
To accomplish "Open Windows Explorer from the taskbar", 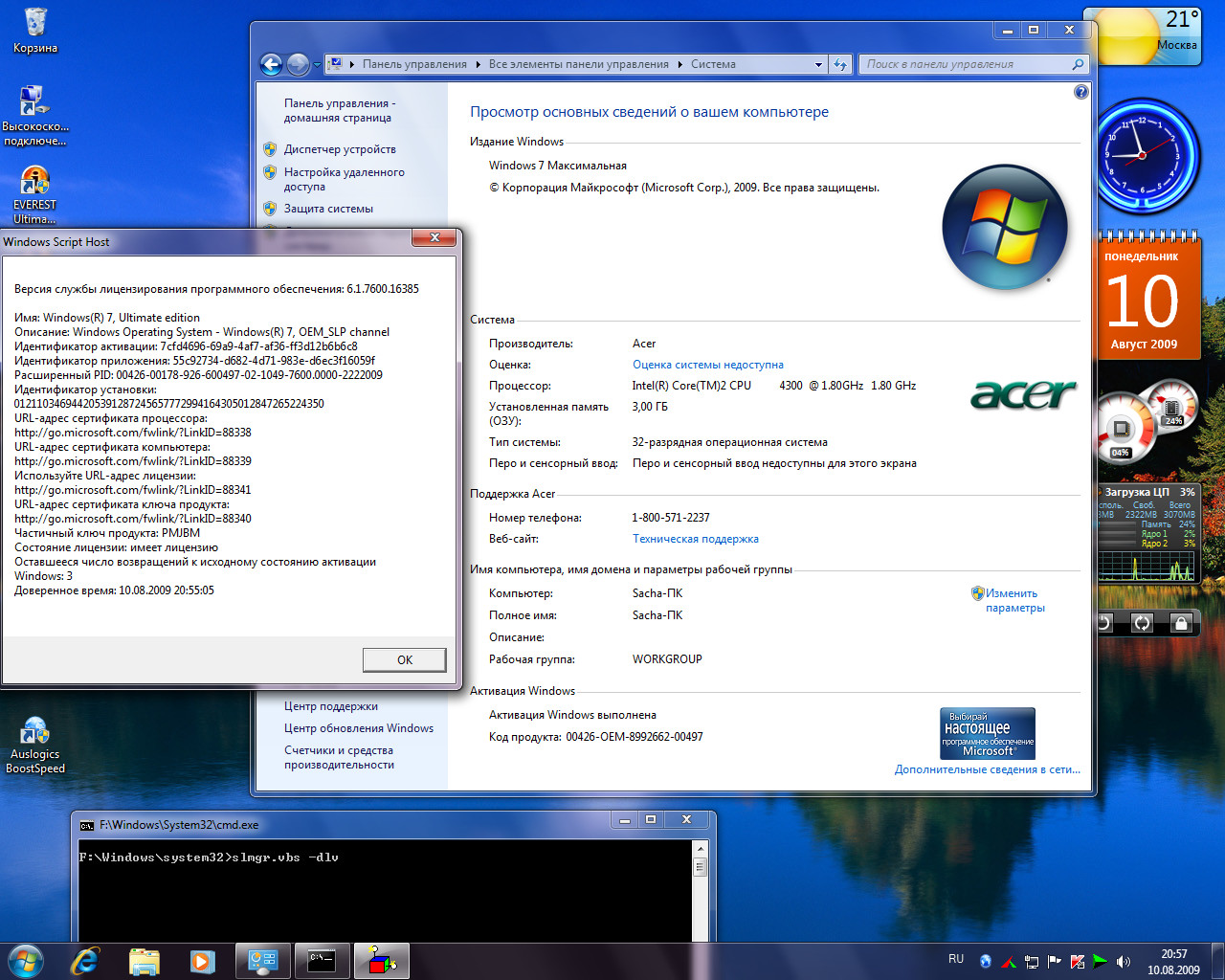I will coord(144,961).
